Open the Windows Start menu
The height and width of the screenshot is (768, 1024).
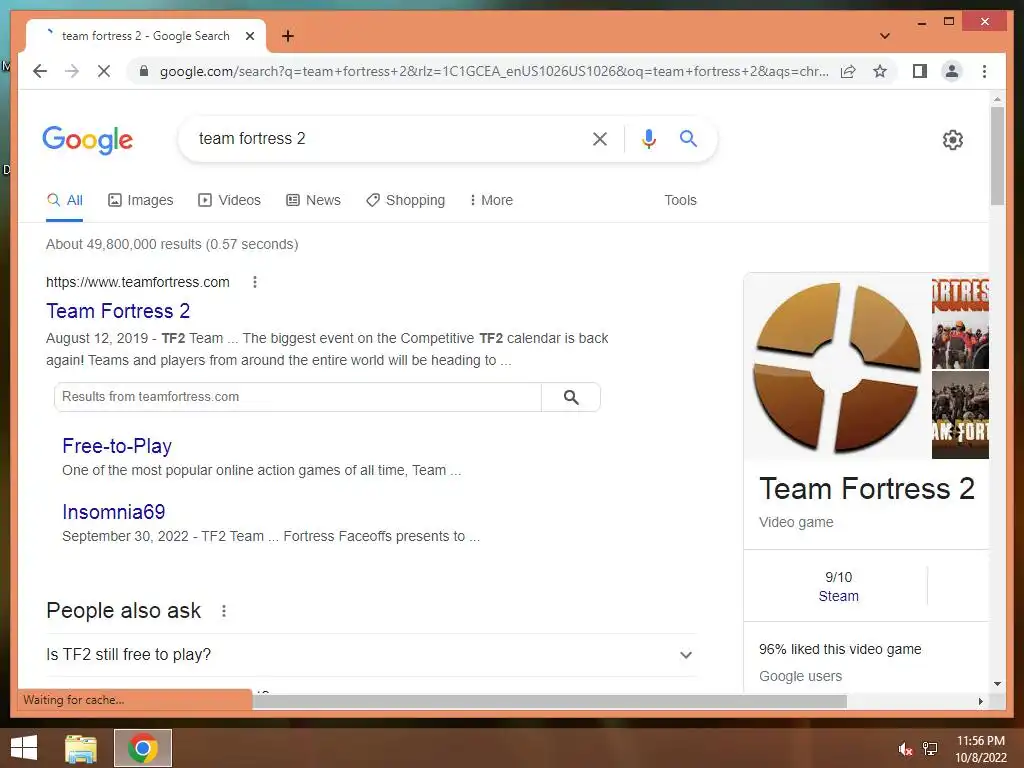(24, 748)
